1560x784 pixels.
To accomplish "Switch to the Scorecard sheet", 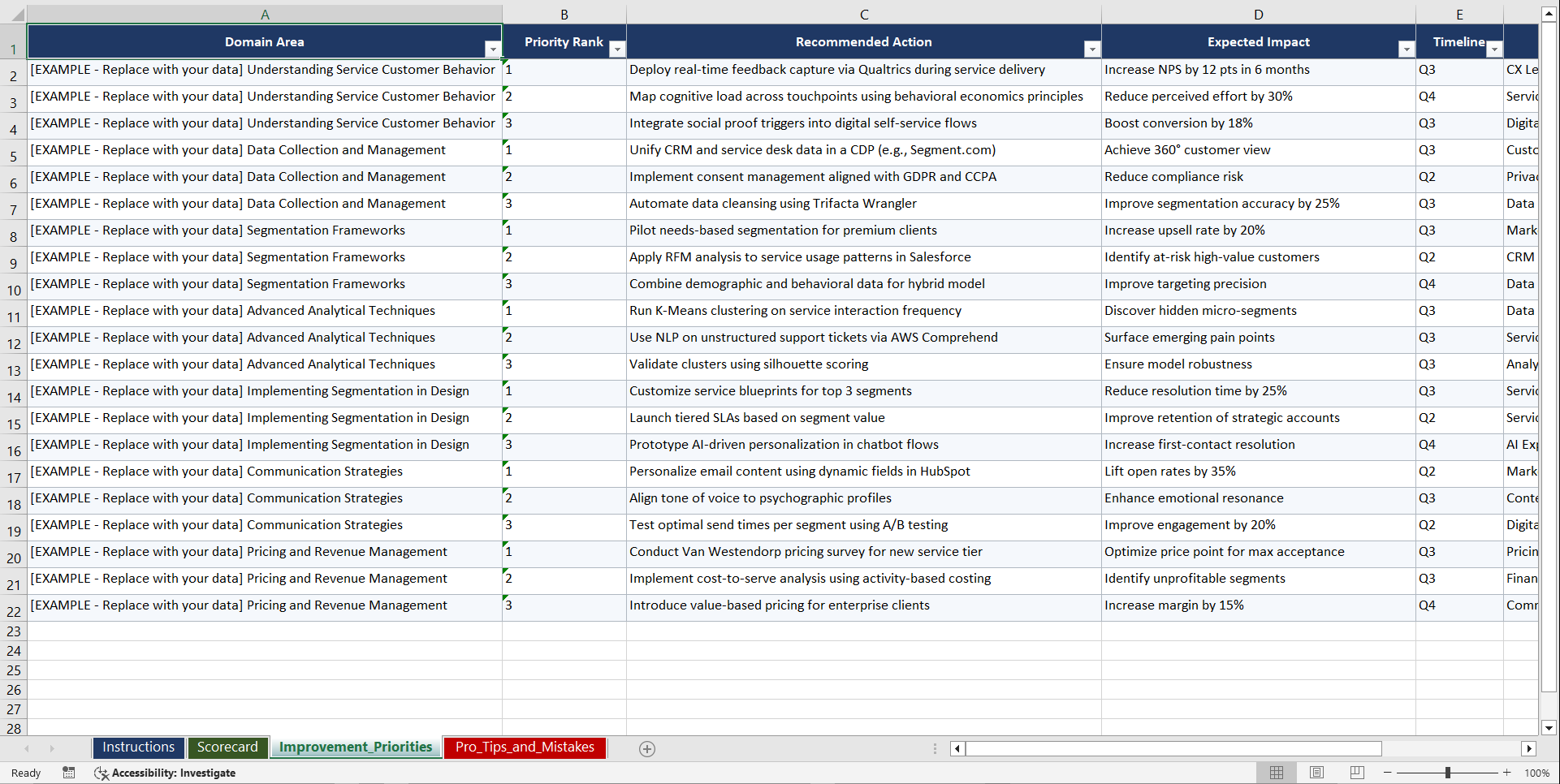I will pyautogui.click(x=228, y=747).
